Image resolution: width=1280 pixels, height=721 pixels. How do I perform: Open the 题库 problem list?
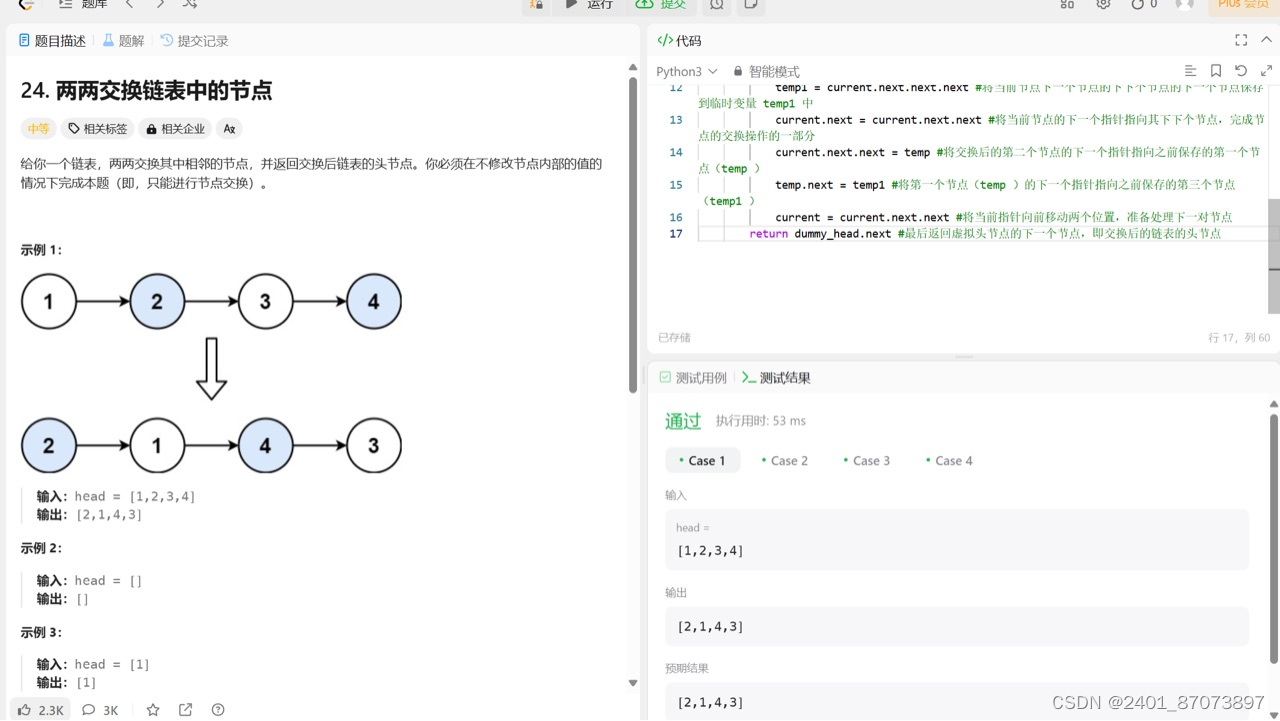[x=83, y=4]
